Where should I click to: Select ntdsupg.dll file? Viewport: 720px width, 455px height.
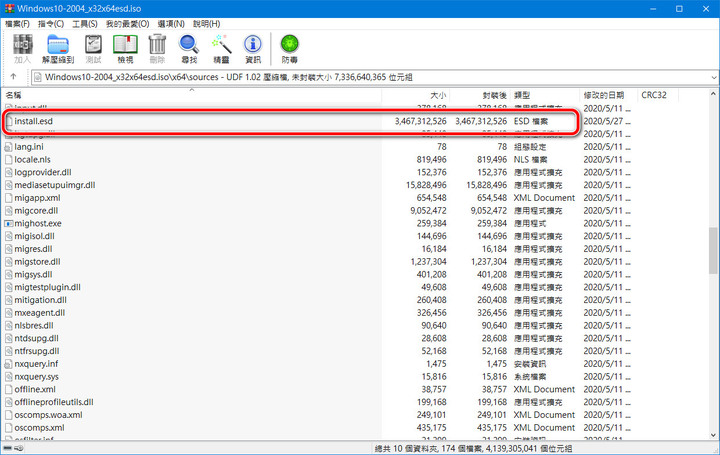tap(36, 338)
